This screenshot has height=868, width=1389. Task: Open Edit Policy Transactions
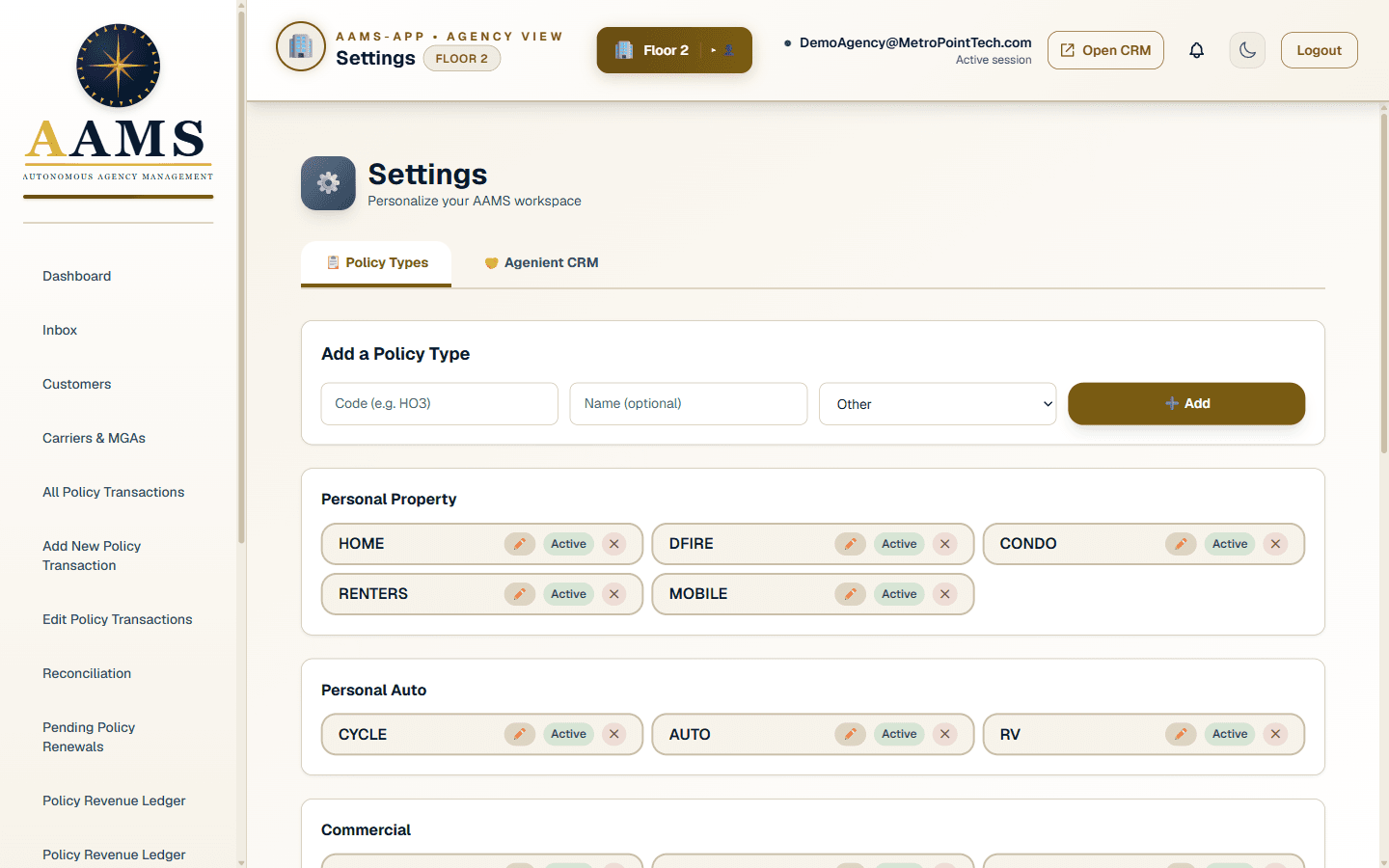click(x=117, y=619)
